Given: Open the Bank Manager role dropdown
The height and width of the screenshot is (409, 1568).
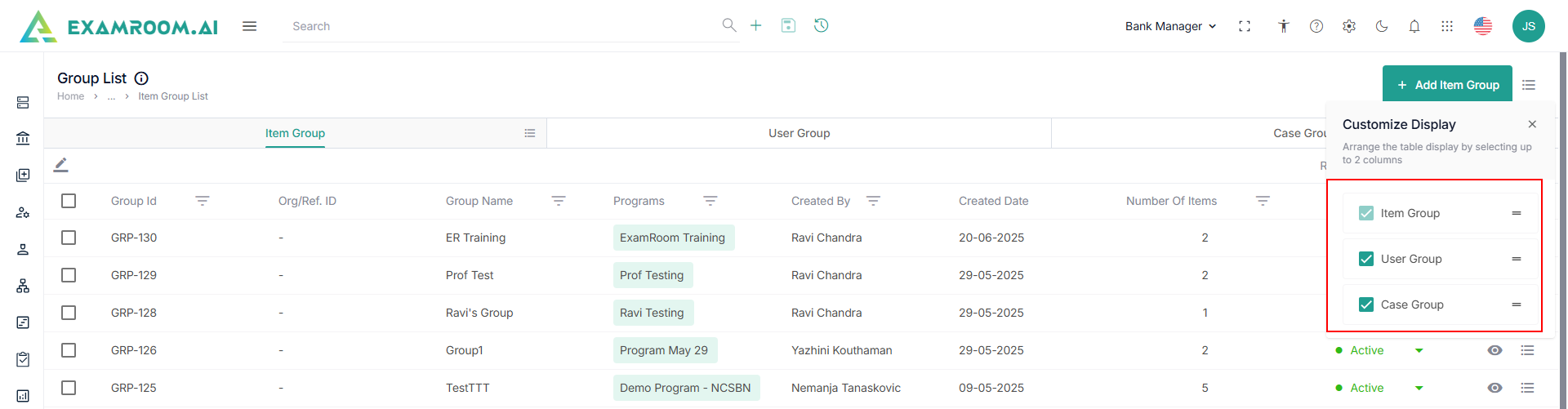Looking at the screenshot, I should pos(1170,26).
